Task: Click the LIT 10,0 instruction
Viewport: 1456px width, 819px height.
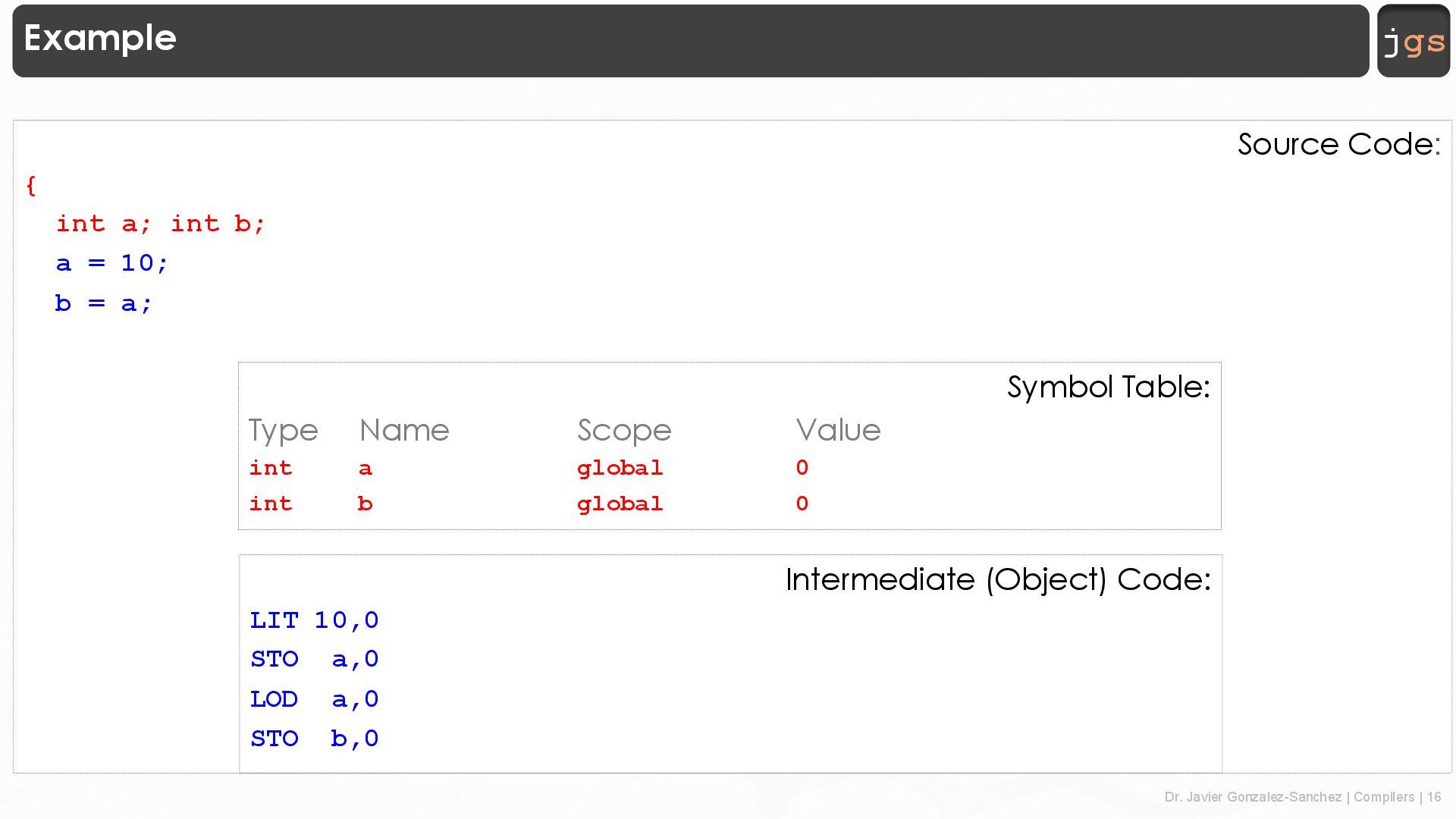Action: tap(315, 620)
